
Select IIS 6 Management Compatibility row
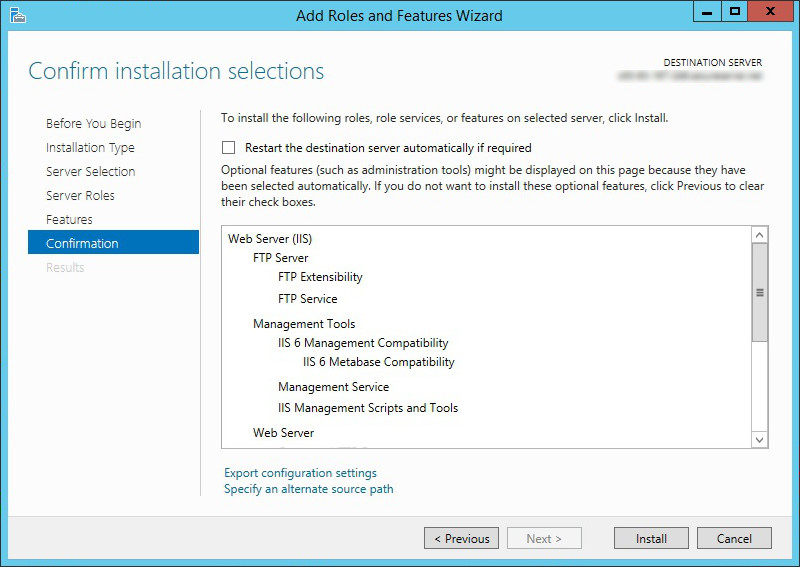coord(363,343)
